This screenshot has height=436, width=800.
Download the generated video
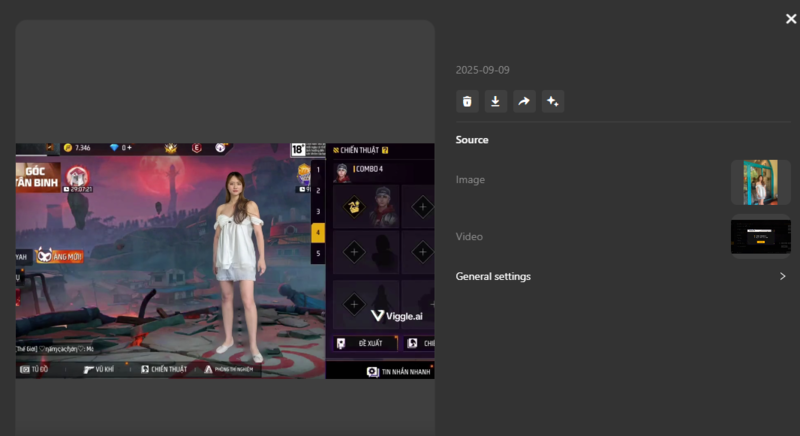[495, 101]
